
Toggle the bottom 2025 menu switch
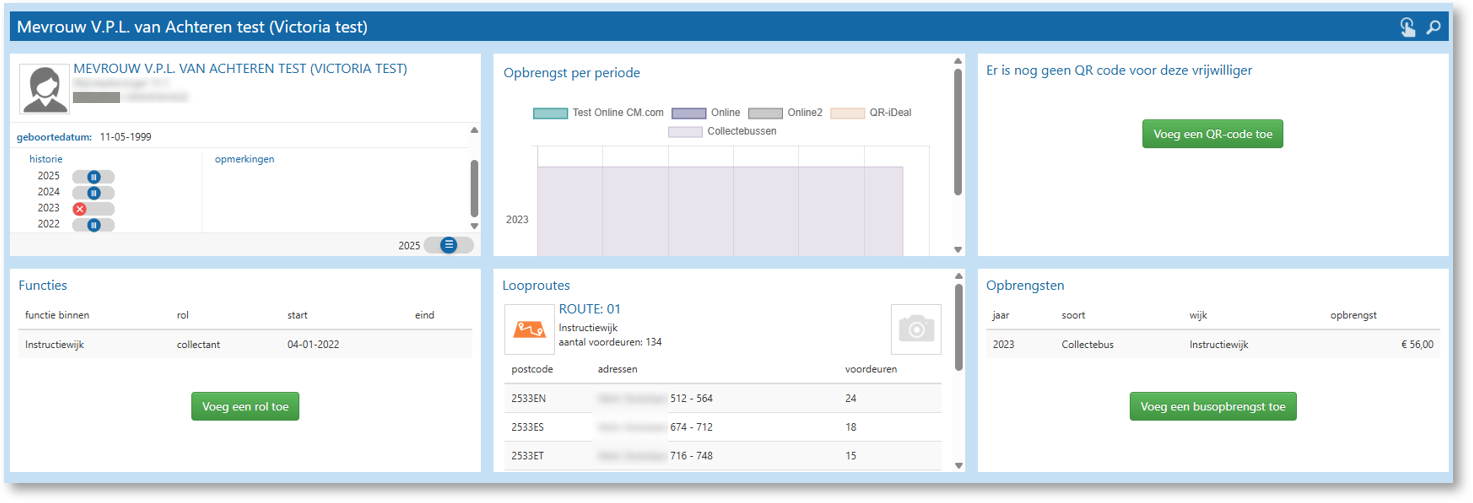[448, 245]
